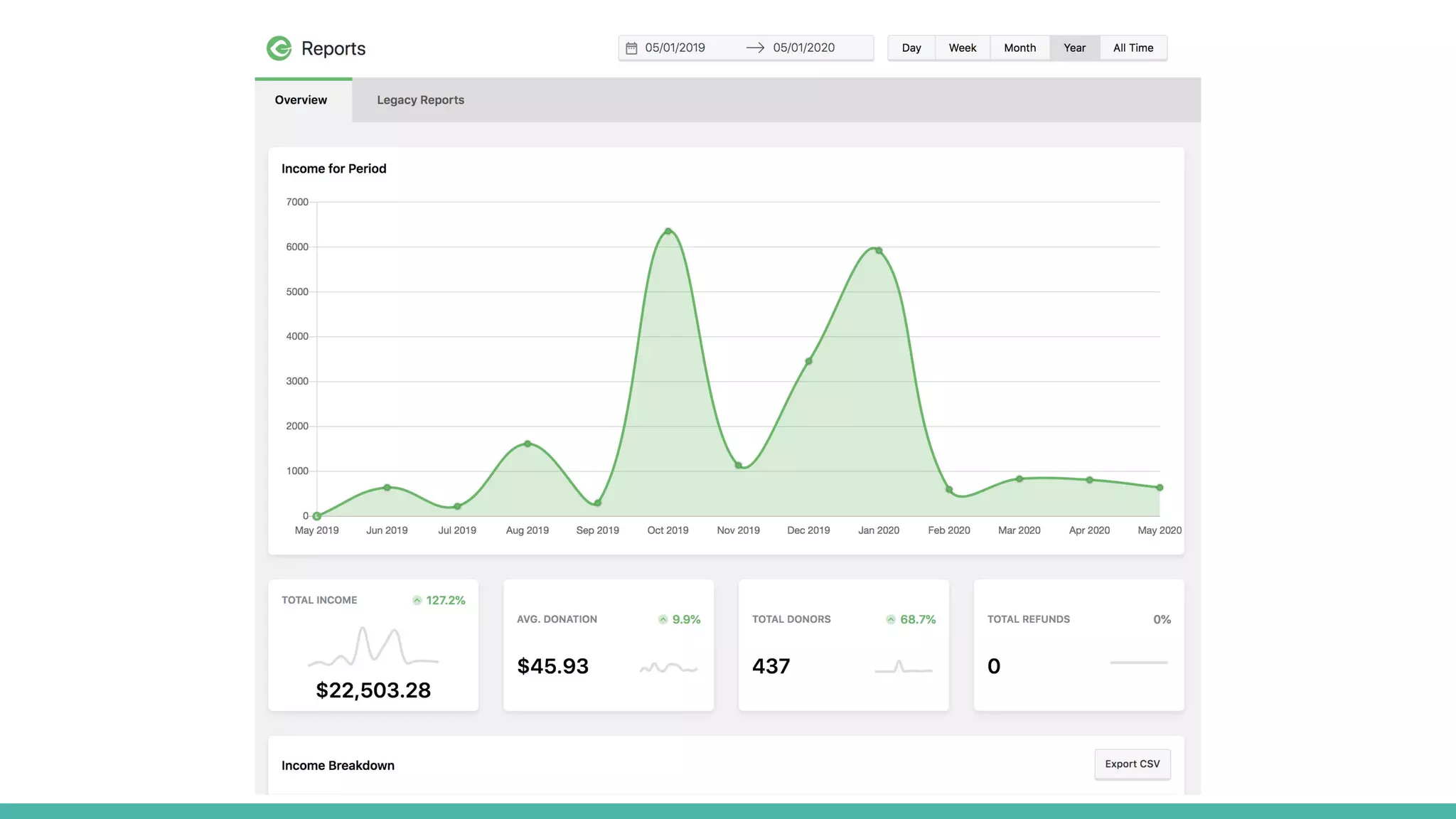This screenshot has width=1456, height=819.
Task: Select the Day range option
Action: [x=911, y=48]
